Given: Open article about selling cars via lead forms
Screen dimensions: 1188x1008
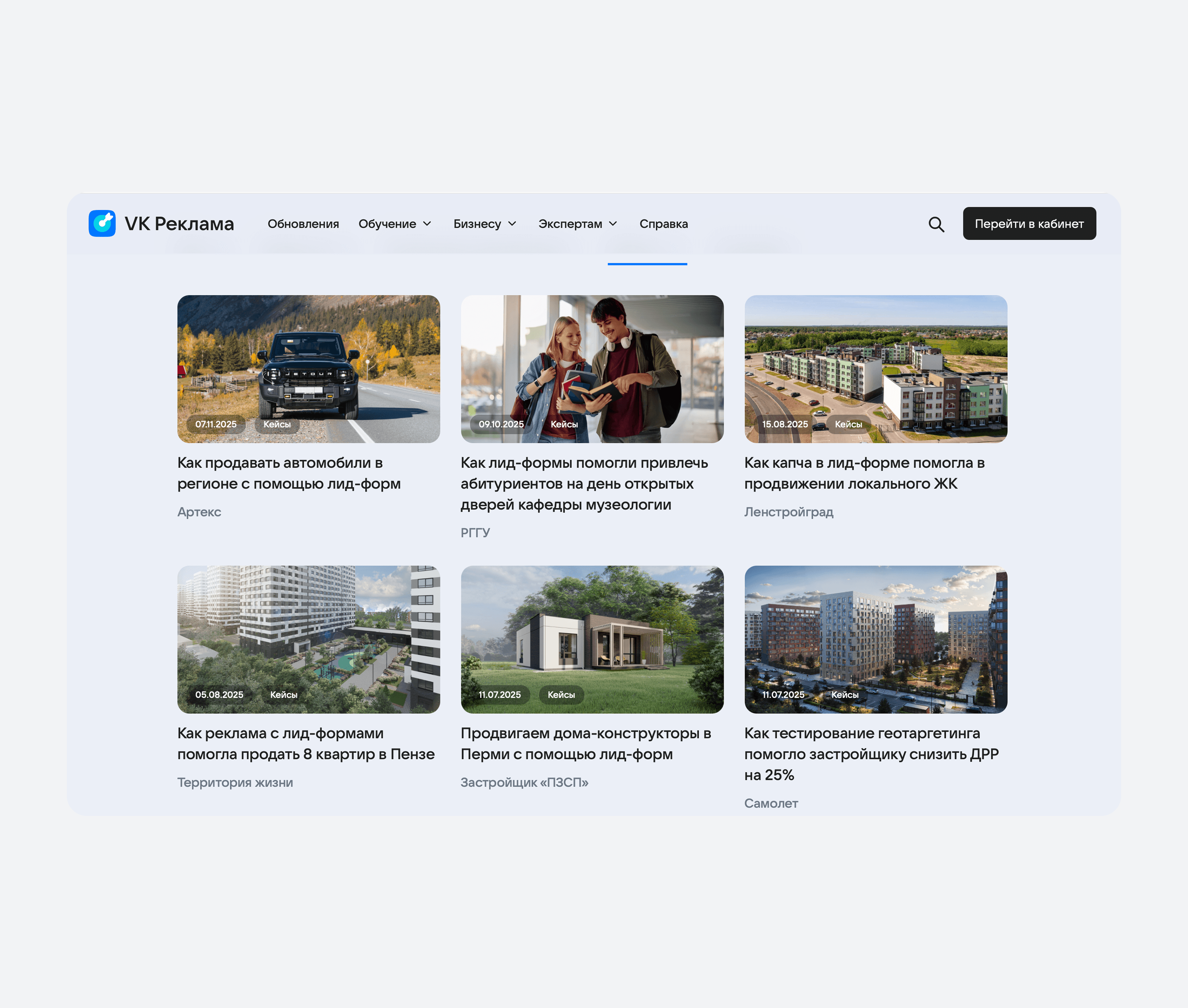Looking at the screenshot, I should pos(289,473).
